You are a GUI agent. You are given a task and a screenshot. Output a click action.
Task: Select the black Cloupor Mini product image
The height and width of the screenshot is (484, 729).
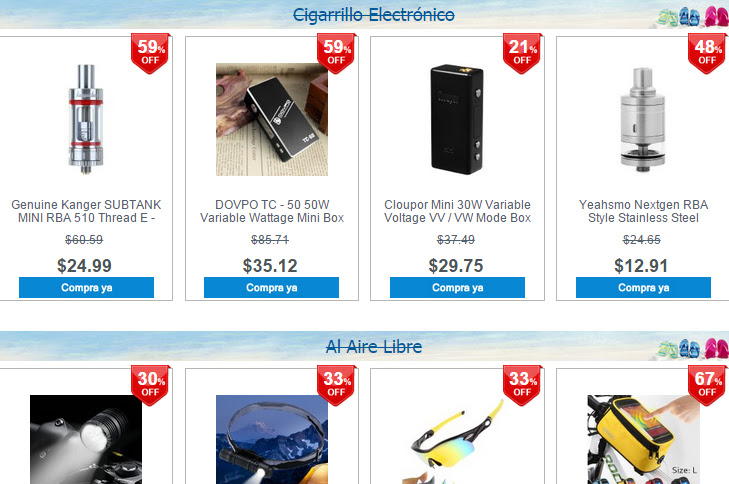pos(457,119)
